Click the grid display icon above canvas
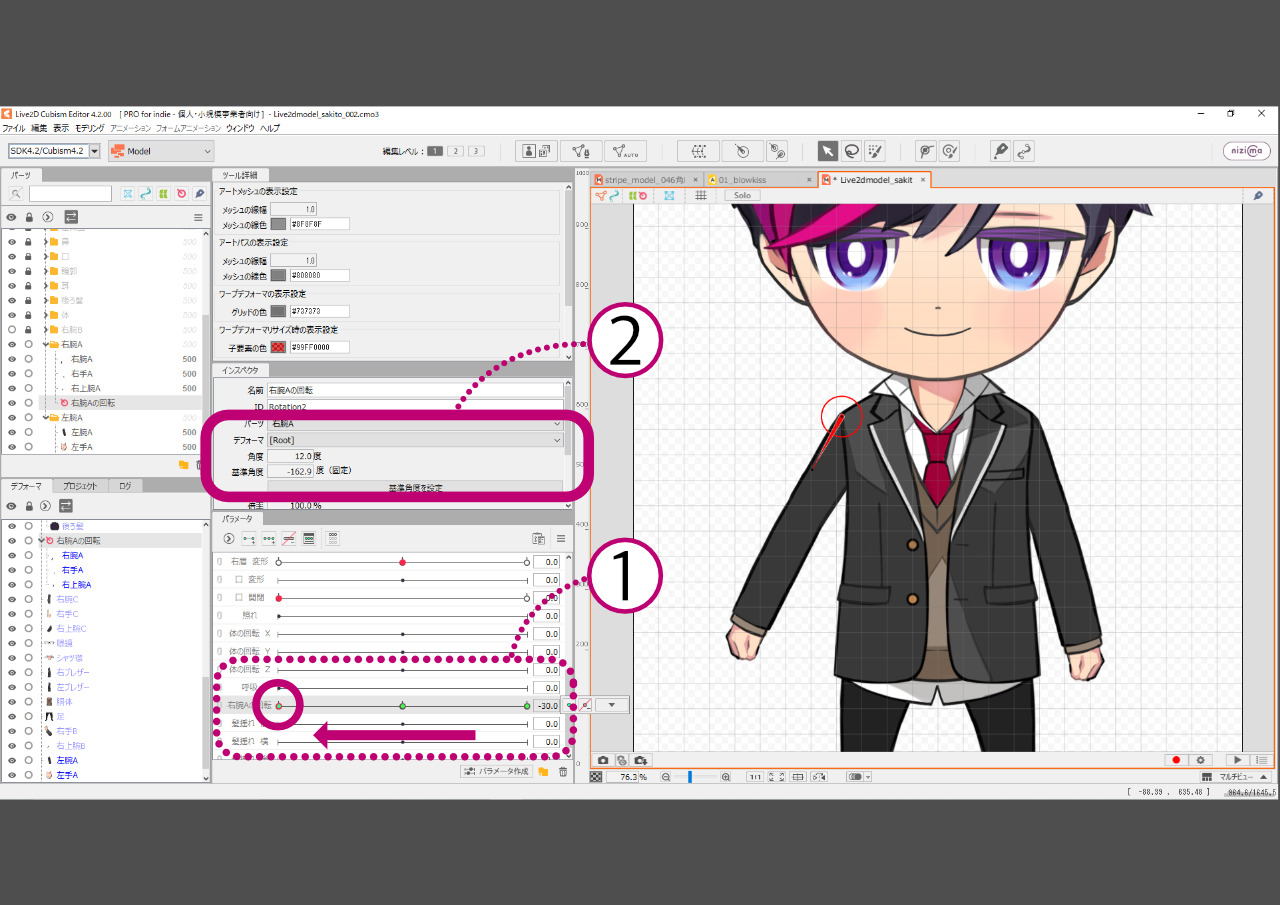1280x905 pixels. [701, 195]
